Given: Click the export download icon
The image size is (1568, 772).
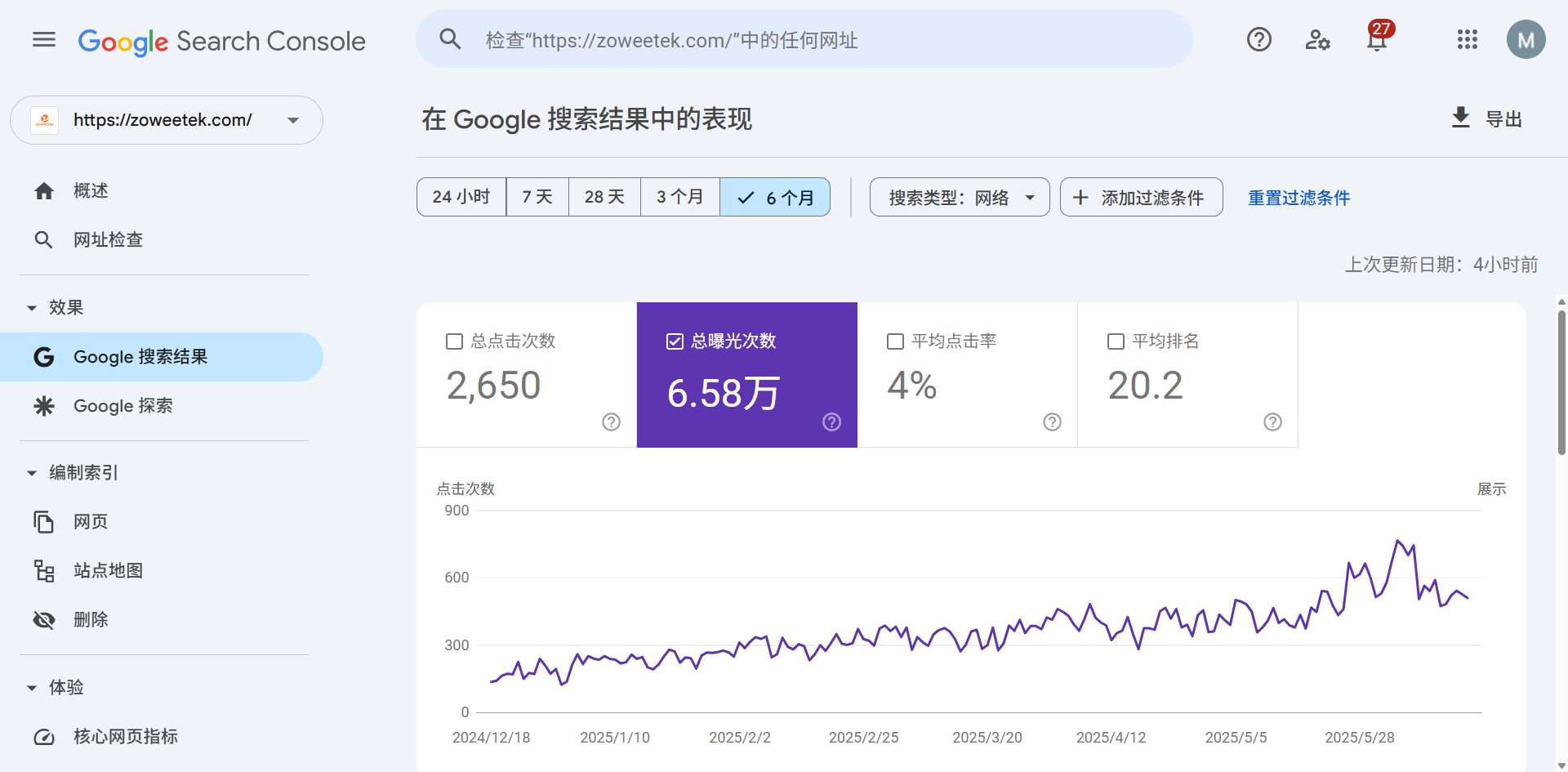Looking at the screenshot, I should tap(1461, 118).
